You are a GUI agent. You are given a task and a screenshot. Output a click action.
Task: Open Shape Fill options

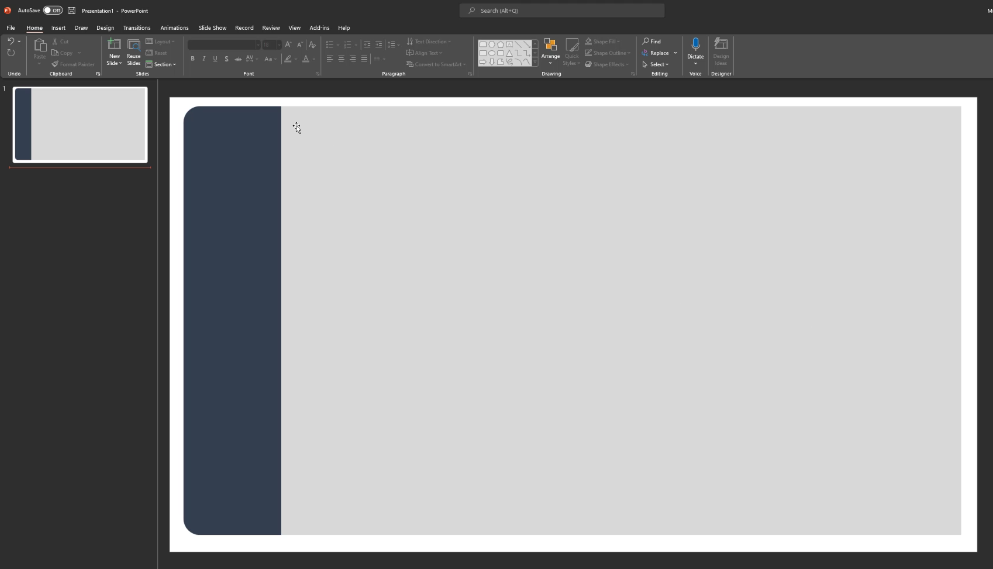[x=602, y=42]
